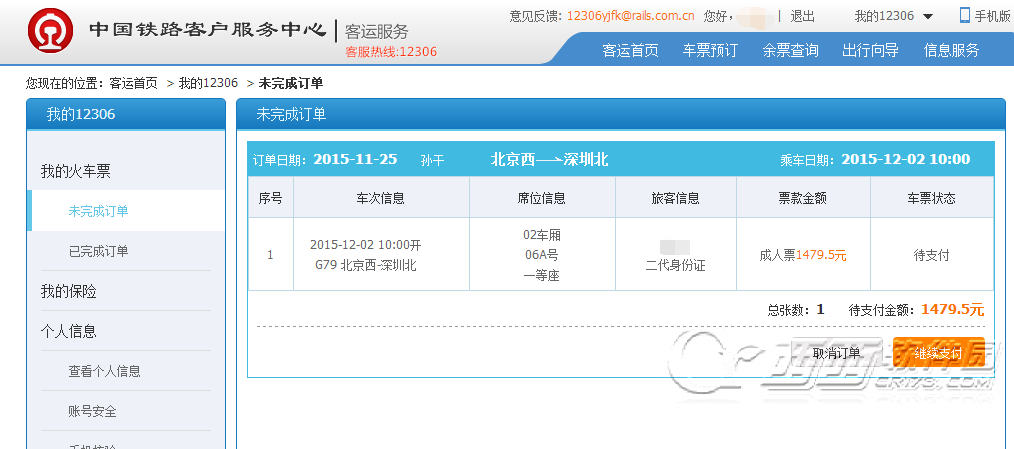
Task: Open the 余票查询 navigation menu
Action: pyautogui.click(x=790, y=50)
